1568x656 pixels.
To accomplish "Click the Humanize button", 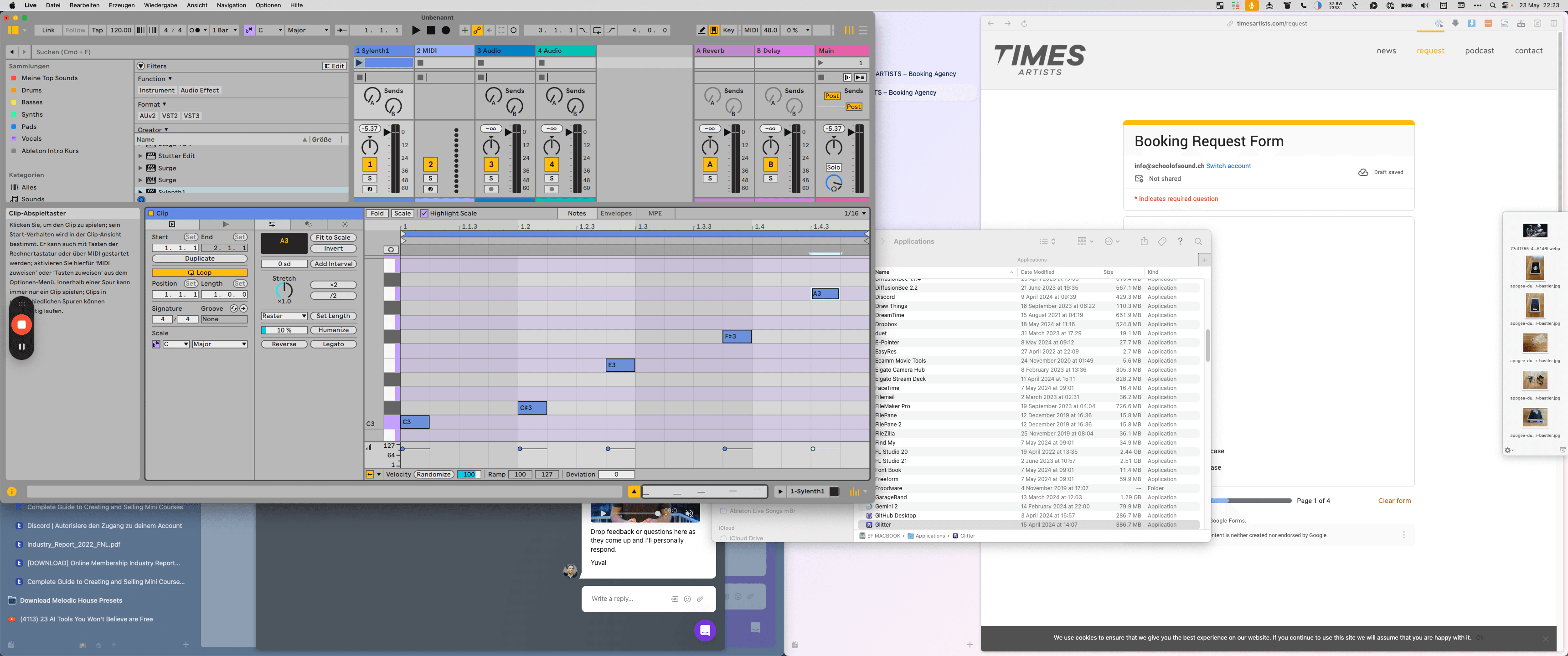I will tap(333, 330).
